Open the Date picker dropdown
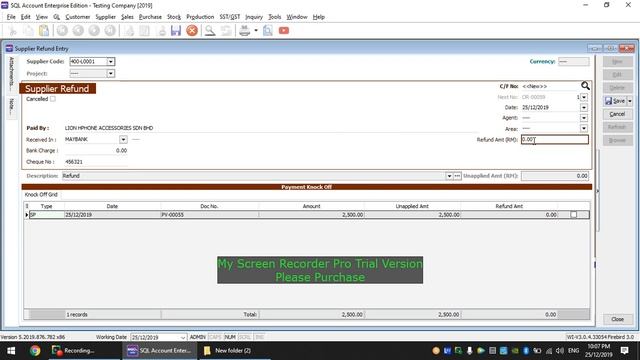This screenshot has height=360, width=640. pyautogui.click(x=584, y=108)
